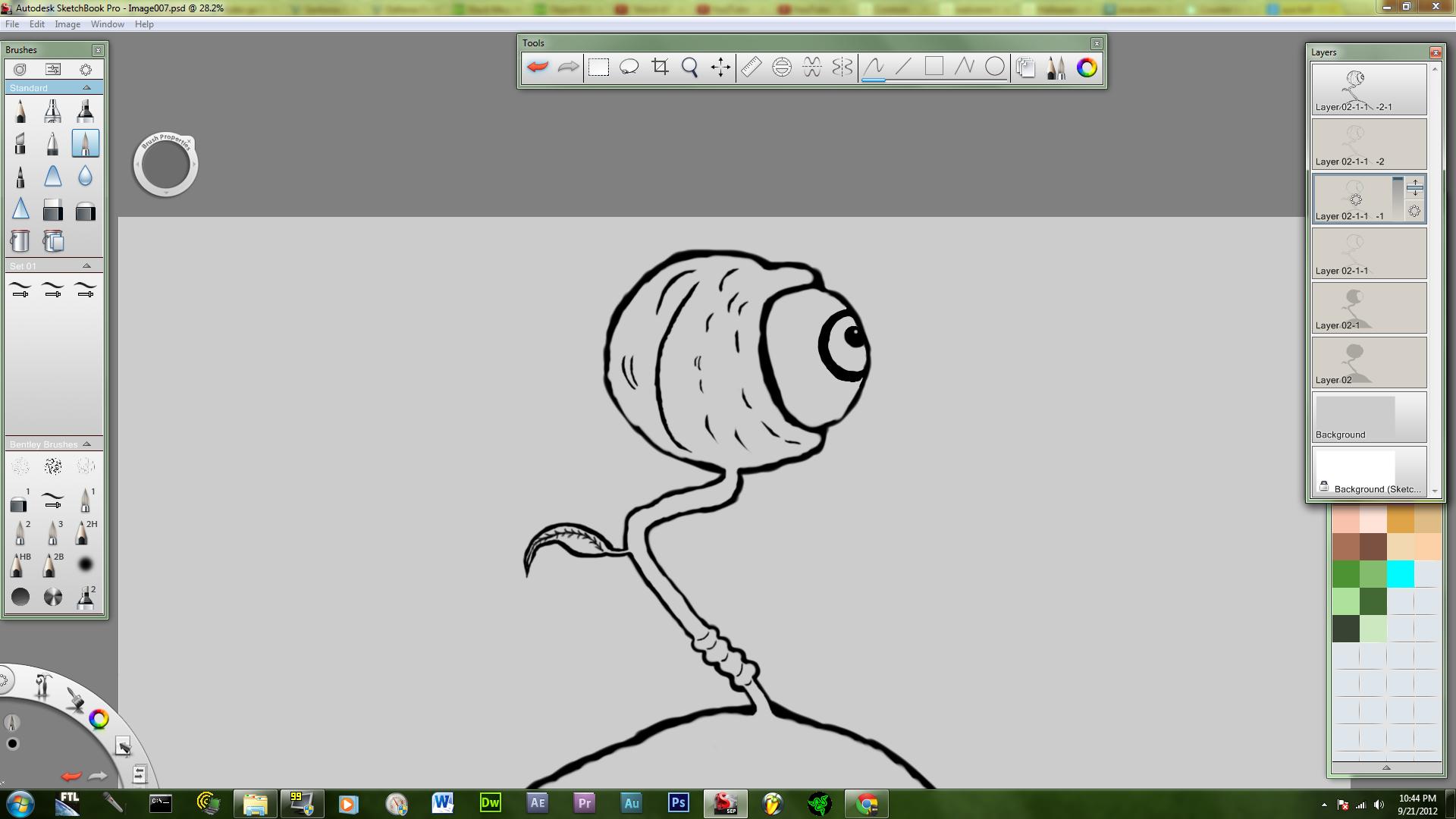Select the Airbrush in Standard set
Image resolution: width=1456 pixels, height=819 pixels.
coord(53,111)
